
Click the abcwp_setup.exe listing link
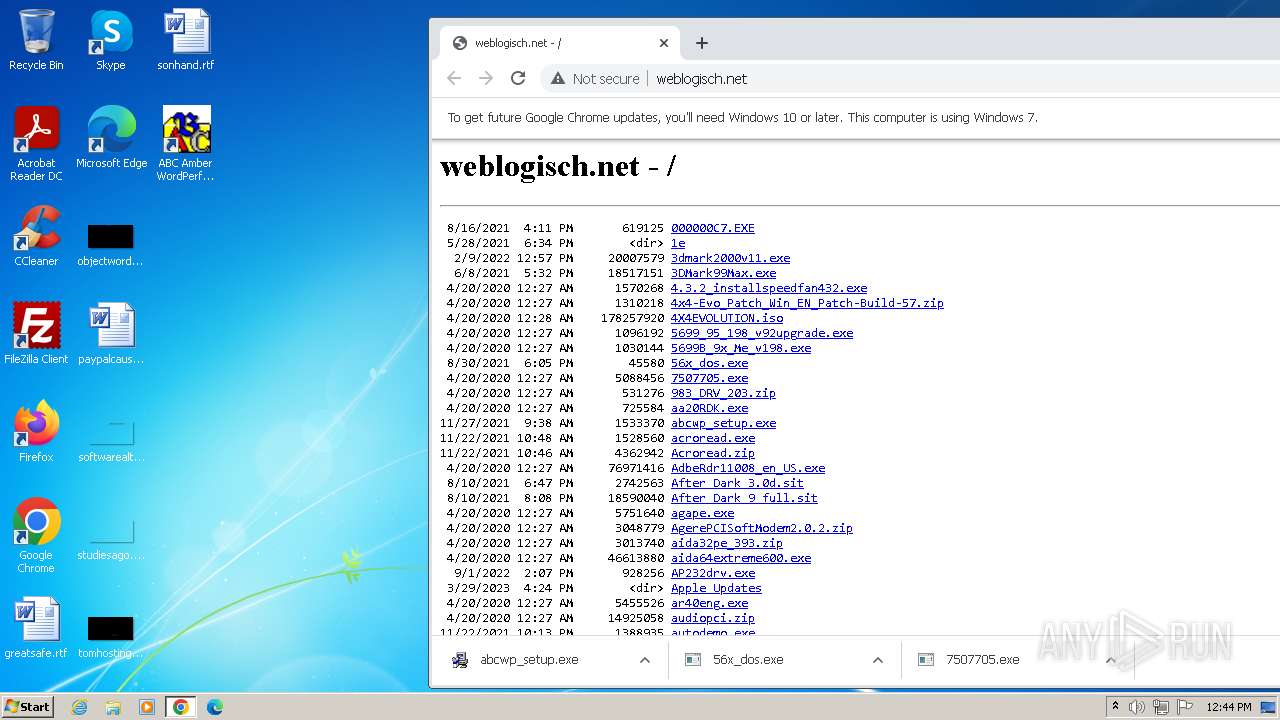pyautogui.click(x=723, y=423)
